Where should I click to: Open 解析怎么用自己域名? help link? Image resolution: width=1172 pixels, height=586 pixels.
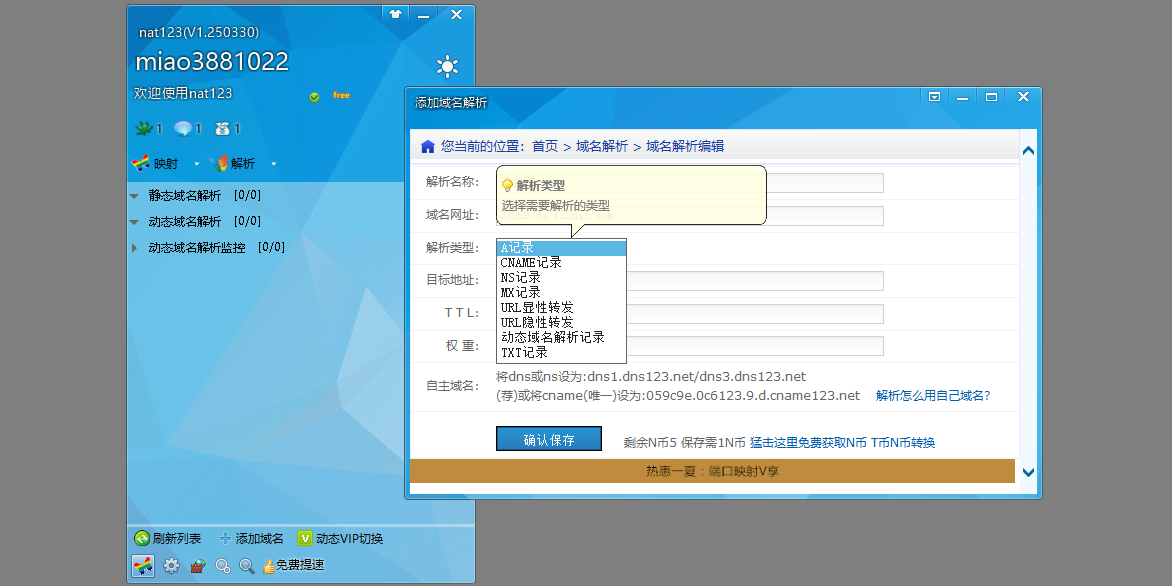tap(934, 395)
